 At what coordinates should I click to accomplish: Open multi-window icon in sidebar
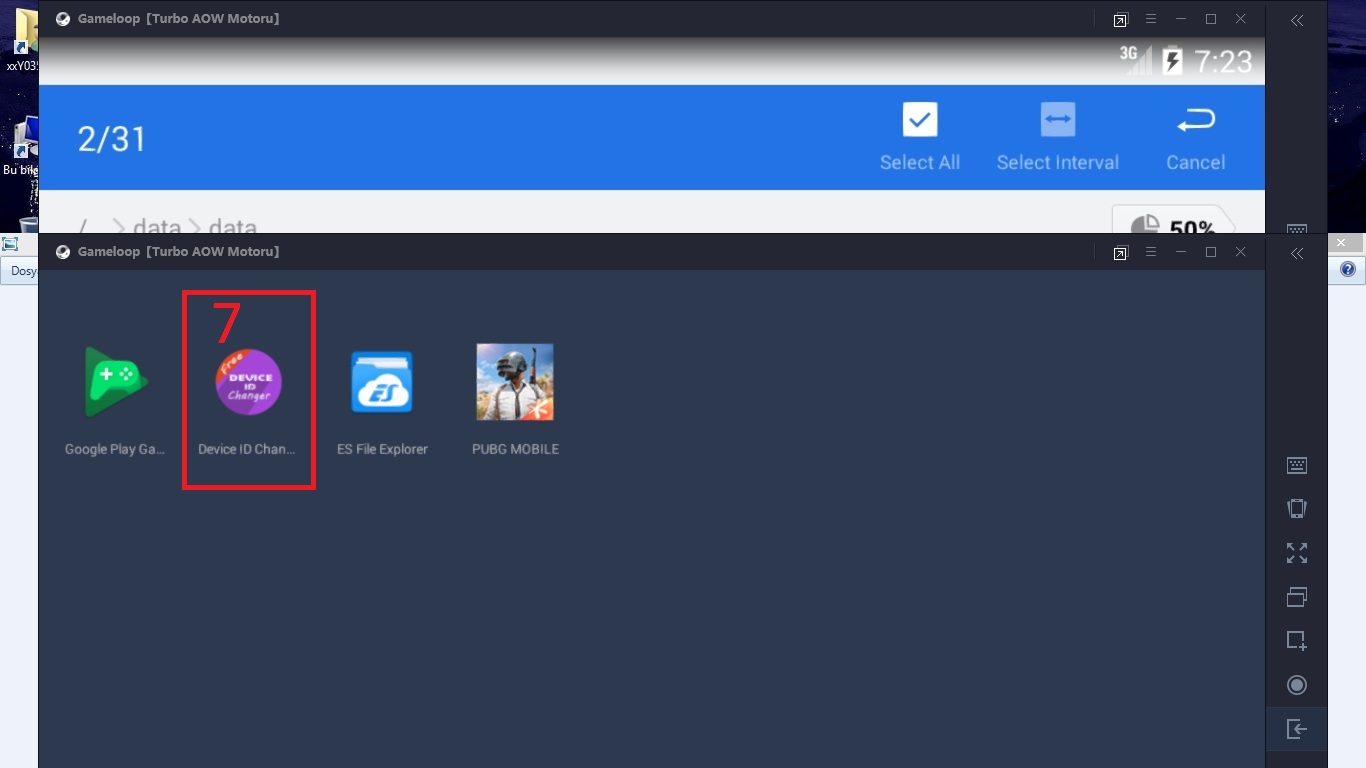pyautogui.click(x=1297, y=597)
